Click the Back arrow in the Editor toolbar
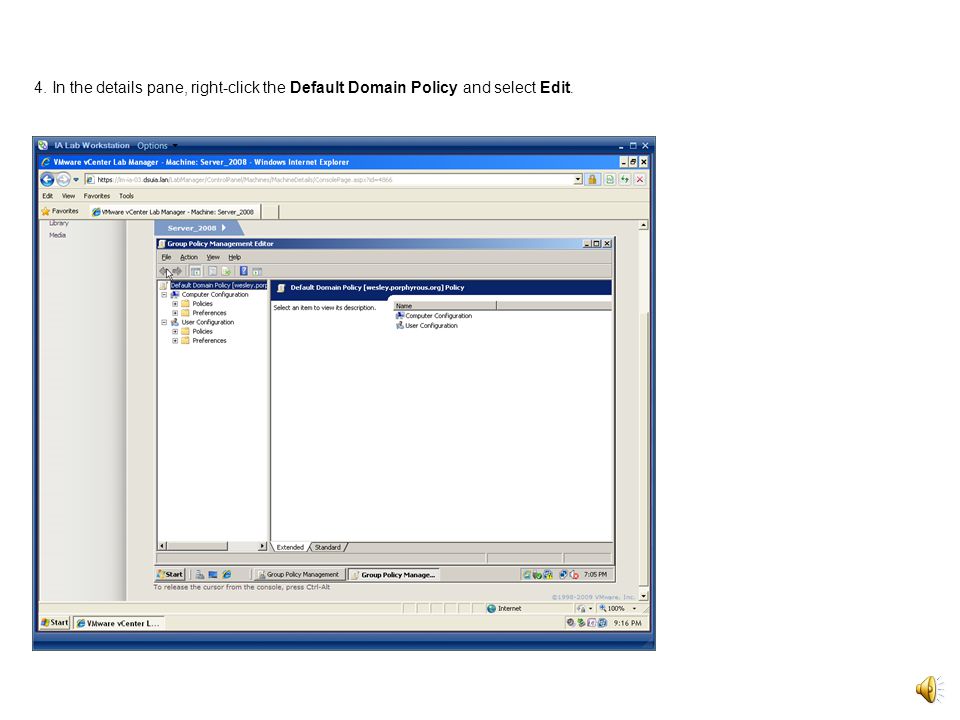 (x=164, y=271)
